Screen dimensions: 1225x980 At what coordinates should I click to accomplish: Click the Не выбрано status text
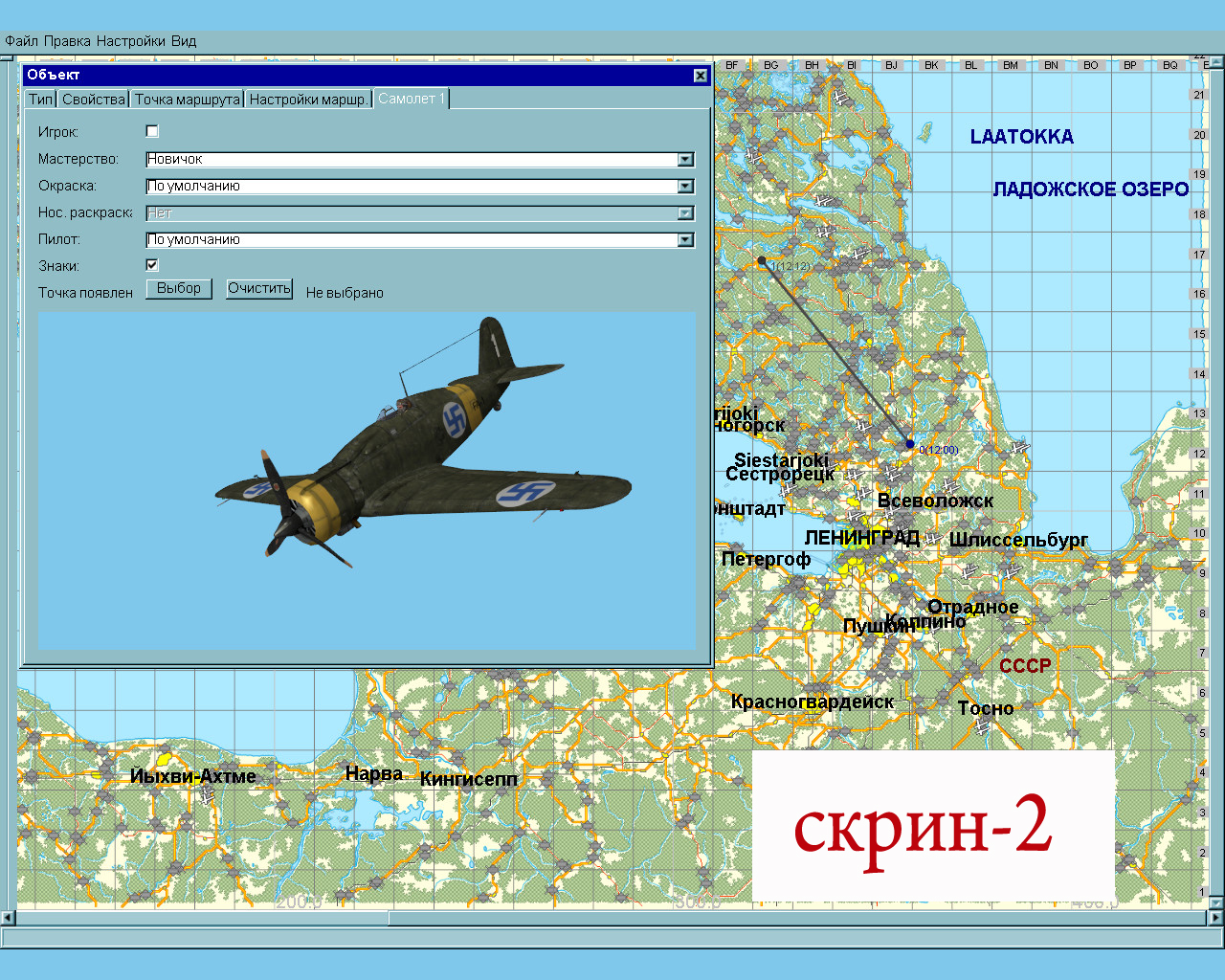pyautogui.click(x=345, y=293)
